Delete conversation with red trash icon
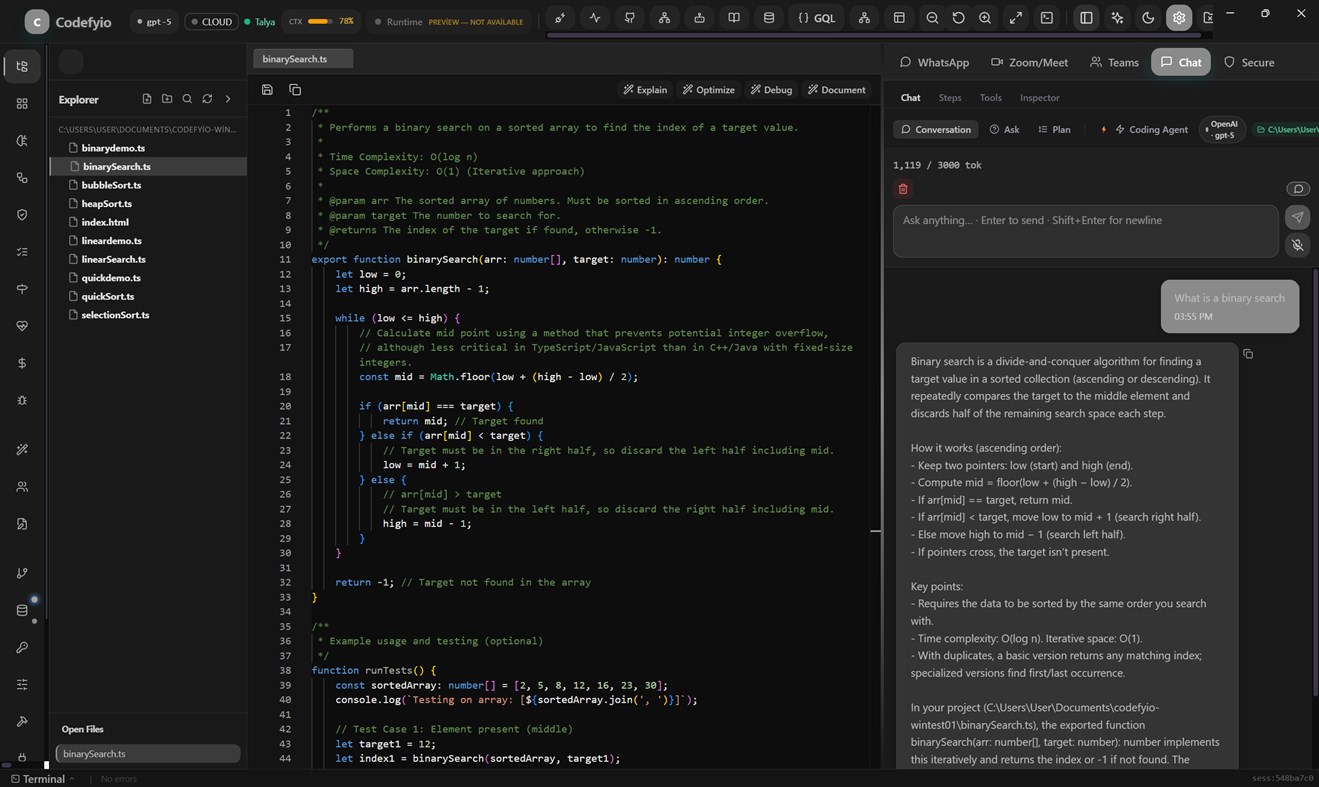The height and width of the screenshot is (787, 1319). tap(903, 189)
